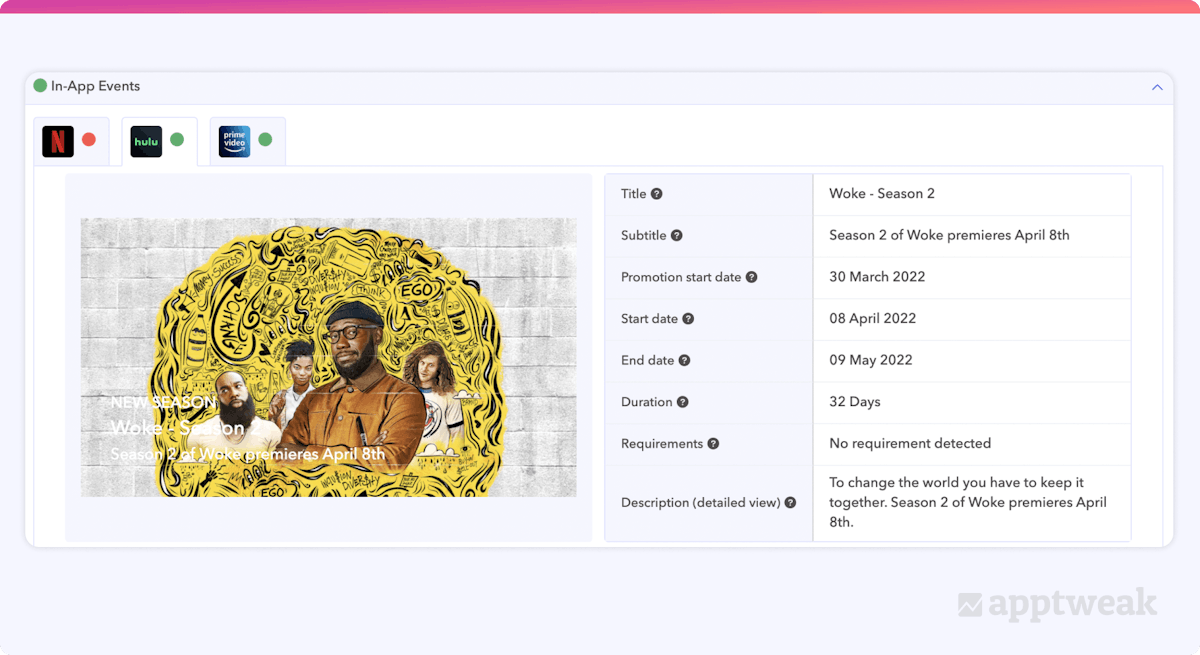Open the help icon beside Subtitle

[677, 236]
